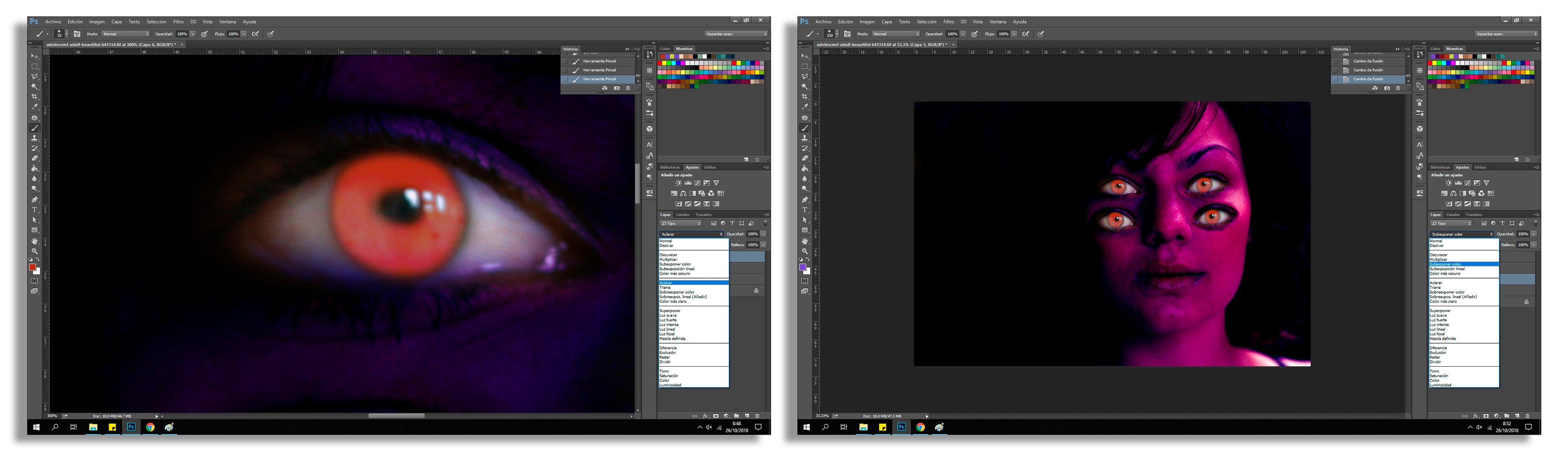Open Filtro menu in left Photoshop window
The width and height of the screenshot is (1568, 462).
click(x=178, y=21)
